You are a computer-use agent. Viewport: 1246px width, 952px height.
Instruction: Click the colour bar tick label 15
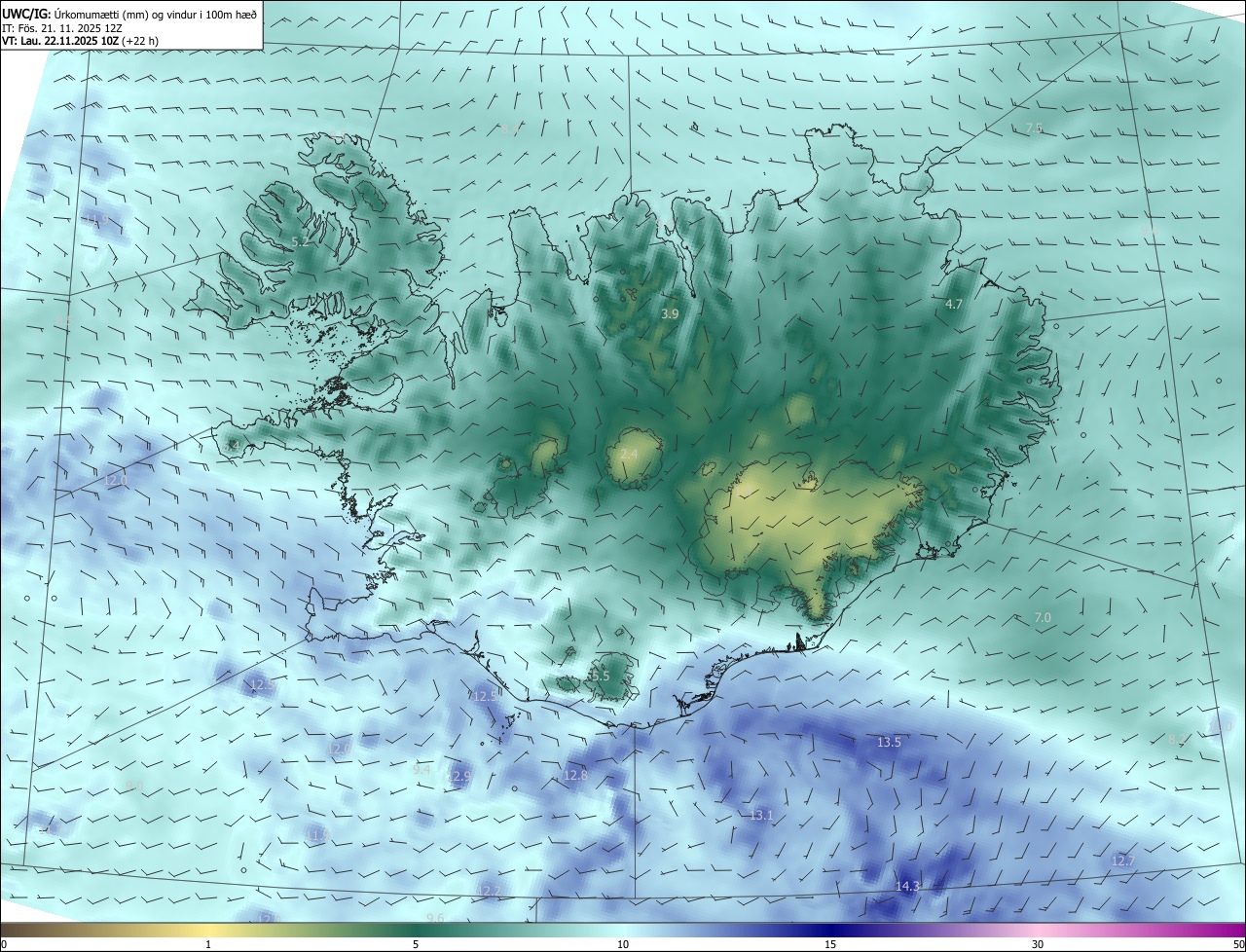tap(830, 944)
